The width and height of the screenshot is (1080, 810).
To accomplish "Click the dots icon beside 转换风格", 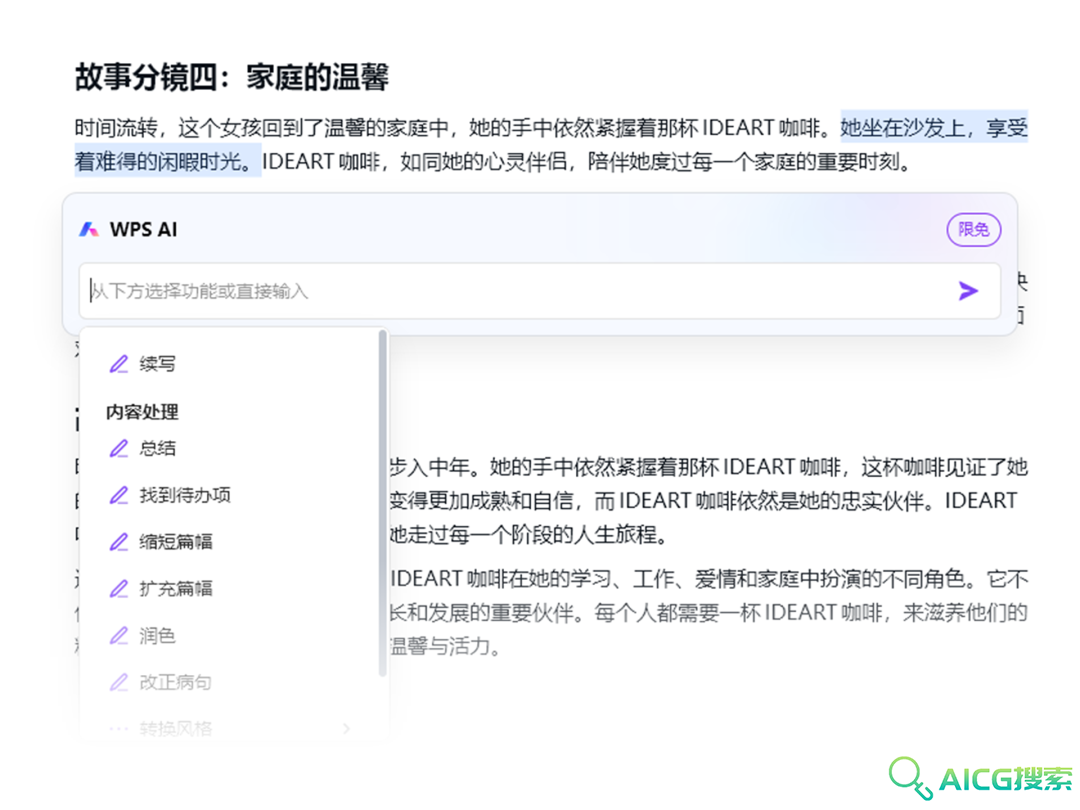I will tap(118, 729).
